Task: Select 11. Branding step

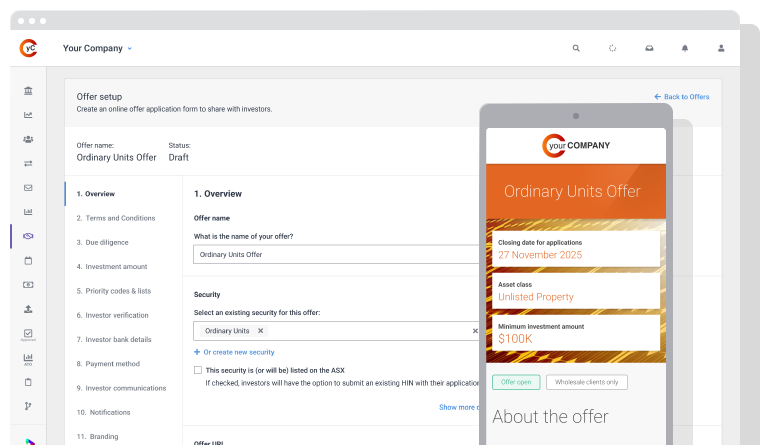Action: click(x=97, y=437)
